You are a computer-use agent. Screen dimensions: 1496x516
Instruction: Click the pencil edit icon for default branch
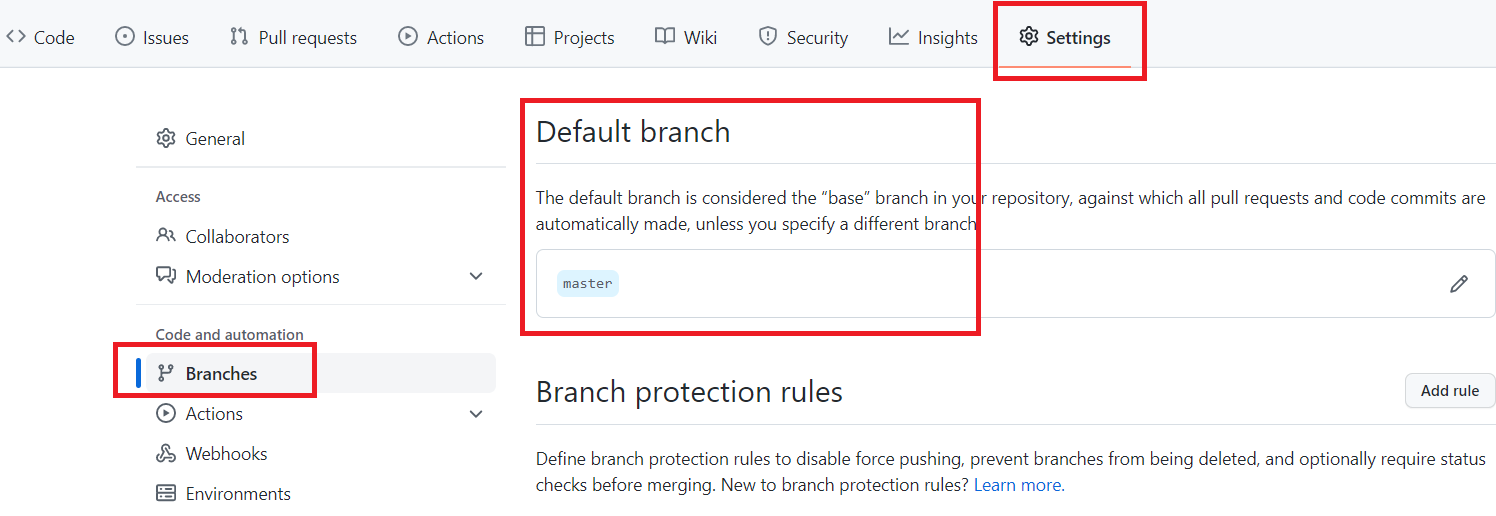tap(1459, 284)
